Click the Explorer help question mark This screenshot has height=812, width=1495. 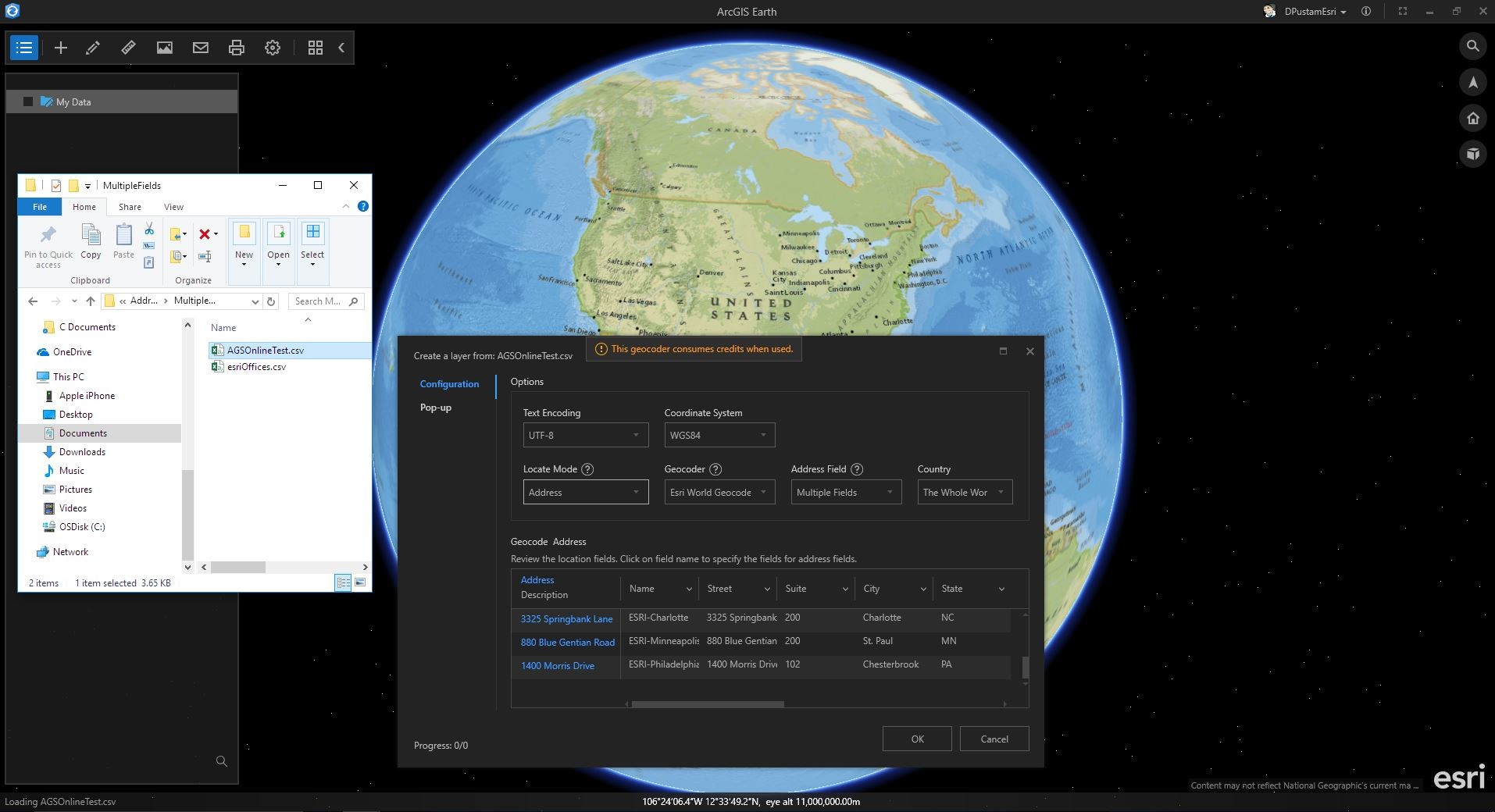(362, 206)
